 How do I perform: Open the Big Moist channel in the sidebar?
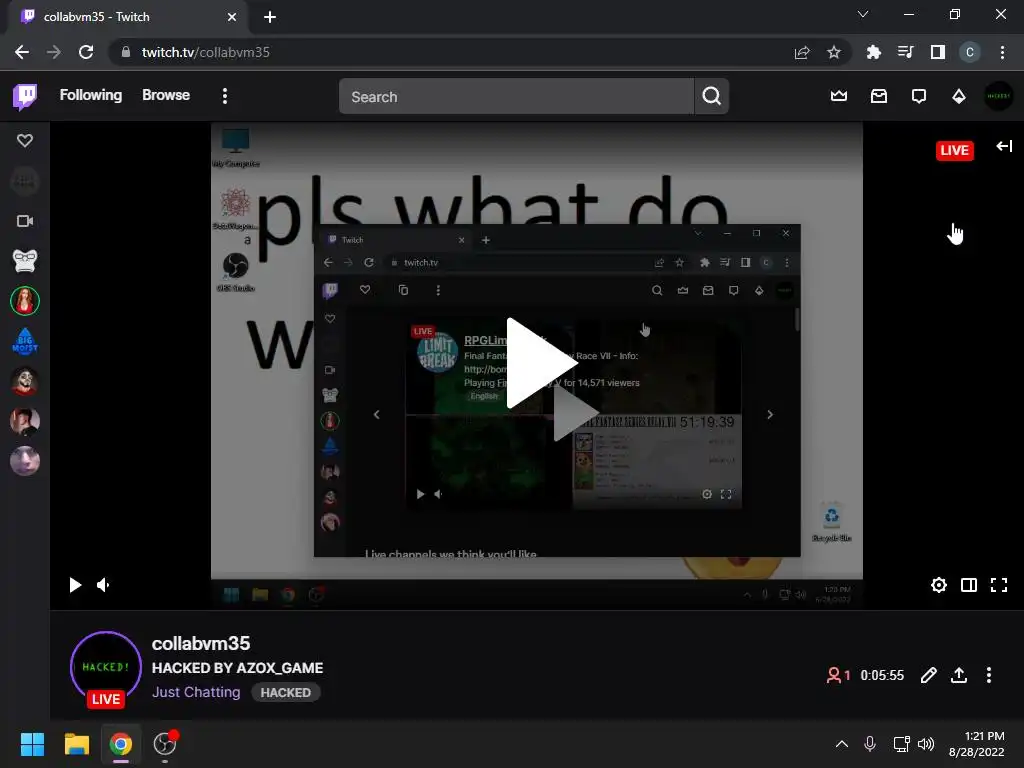coord(25,341)
